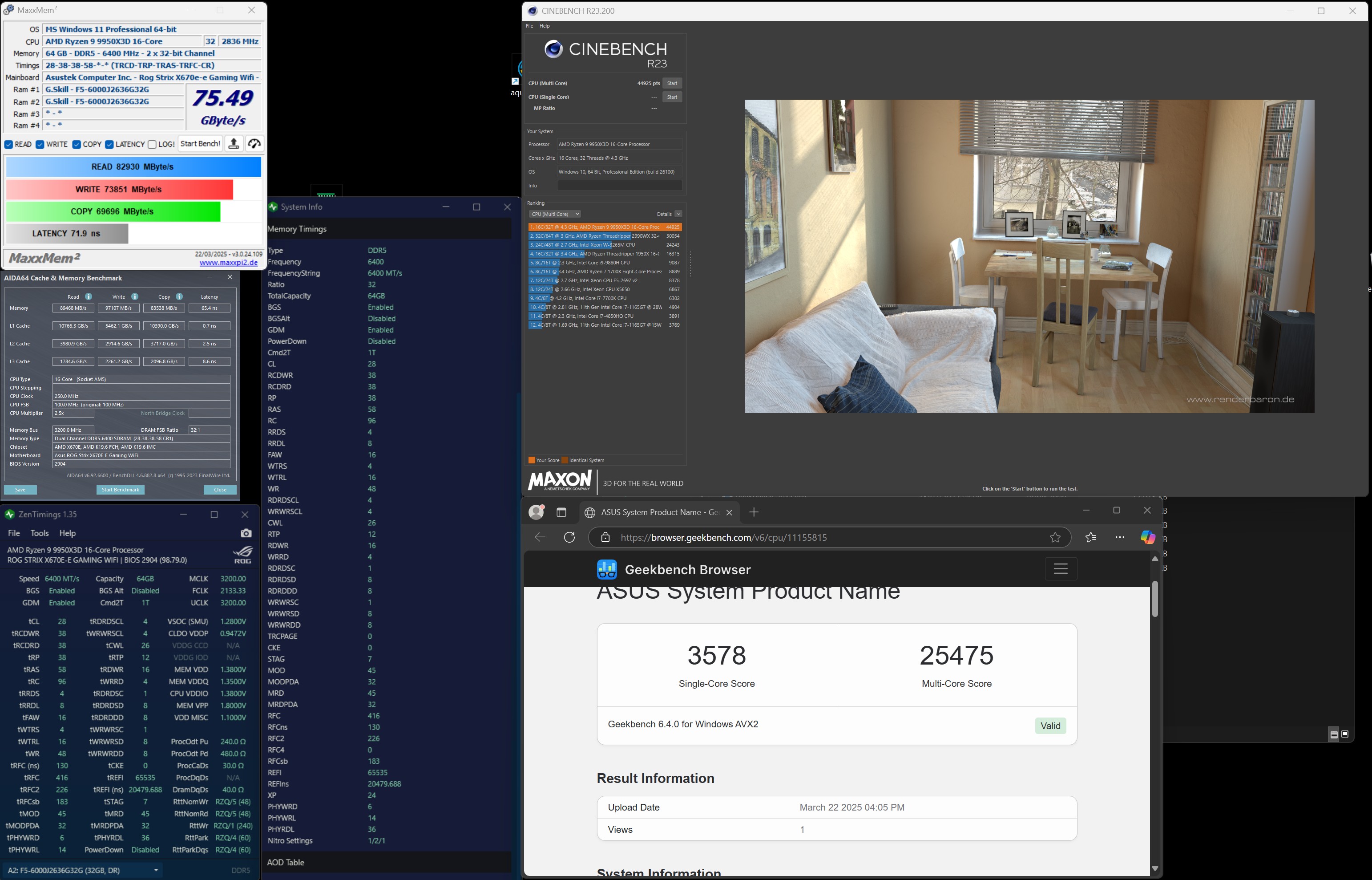Open the www.maxxpi2.de link
The image size is (1372, 880).
228,263
